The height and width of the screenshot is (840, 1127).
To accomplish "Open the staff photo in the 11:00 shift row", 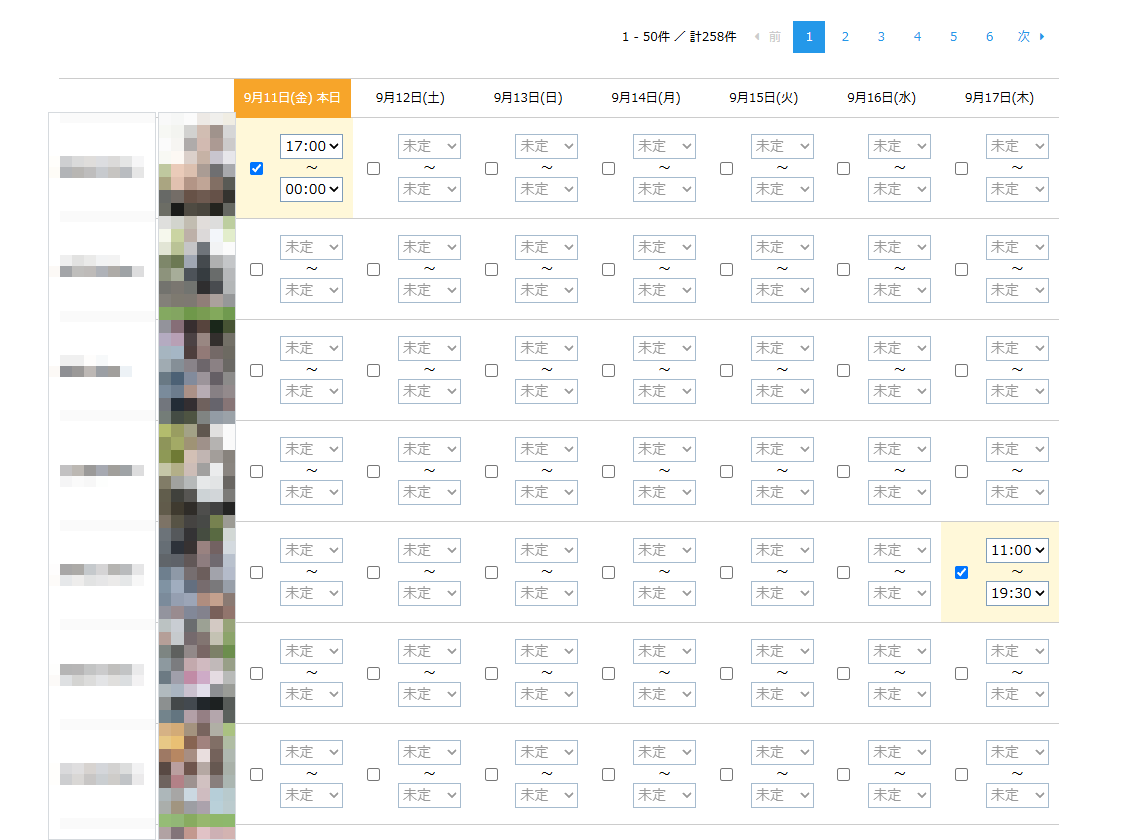I will 197,569.
